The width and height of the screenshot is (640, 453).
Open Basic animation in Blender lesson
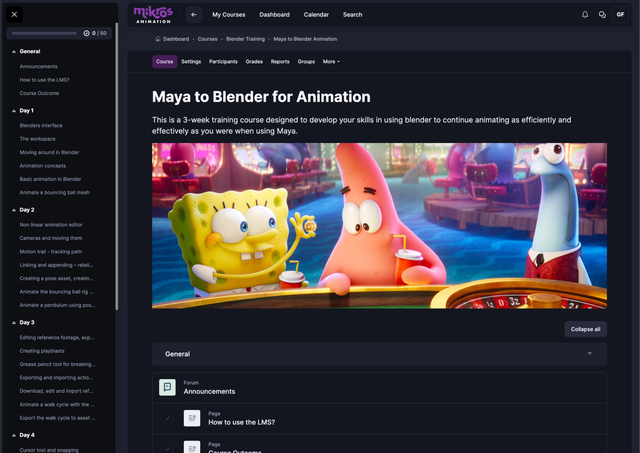tap(50, 179)
